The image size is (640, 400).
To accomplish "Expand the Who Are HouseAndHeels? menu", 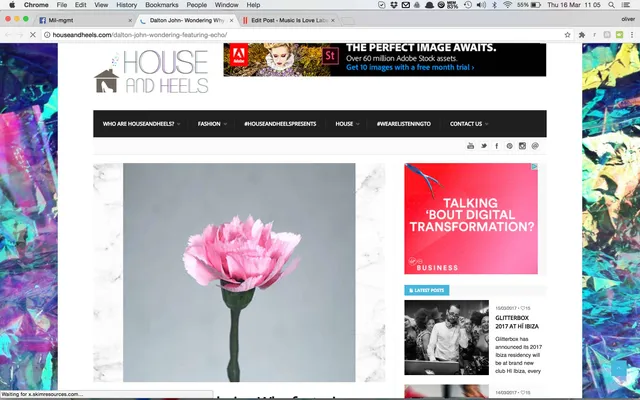I will click(141, 124).
